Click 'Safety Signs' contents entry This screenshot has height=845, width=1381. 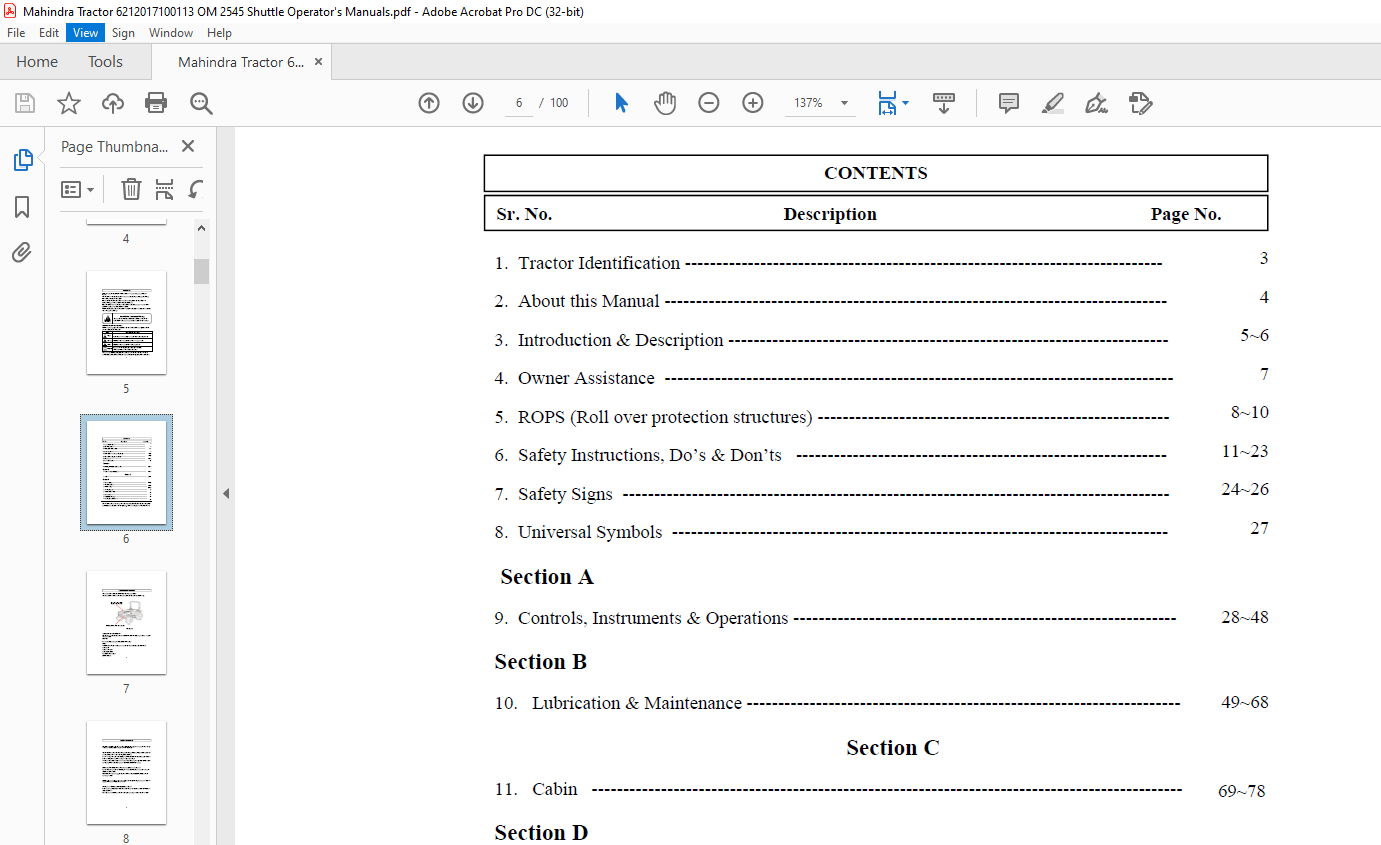coord(565,494)
